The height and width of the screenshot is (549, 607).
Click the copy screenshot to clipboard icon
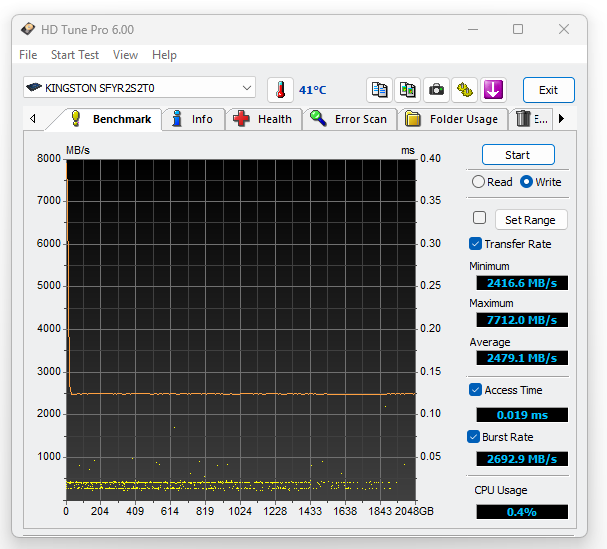tap(408, 89)
